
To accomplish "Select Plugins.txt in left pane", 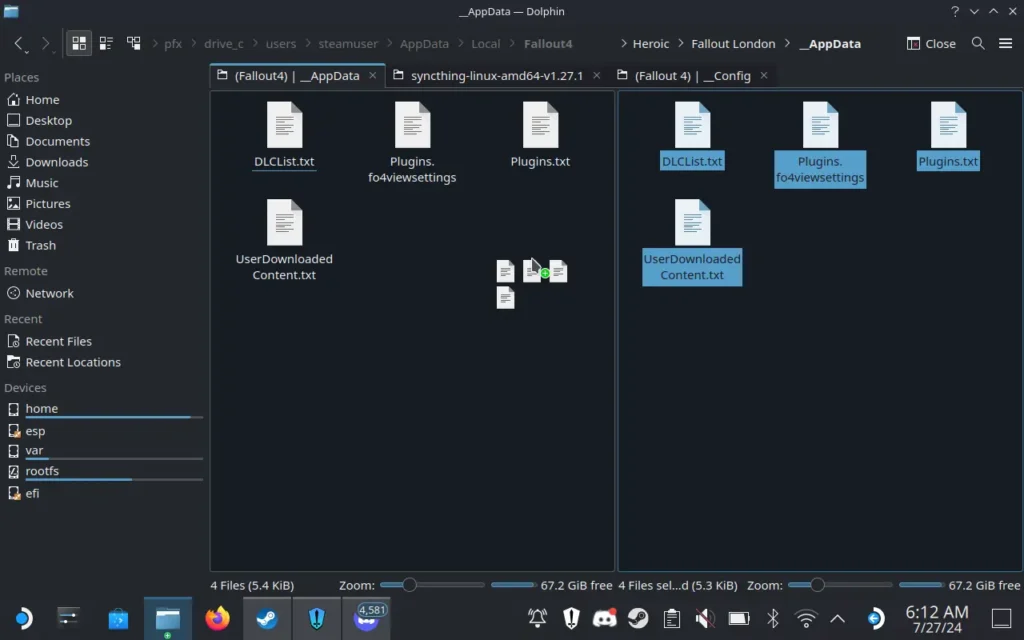I will pyautogui.click(x=540, y=136).
